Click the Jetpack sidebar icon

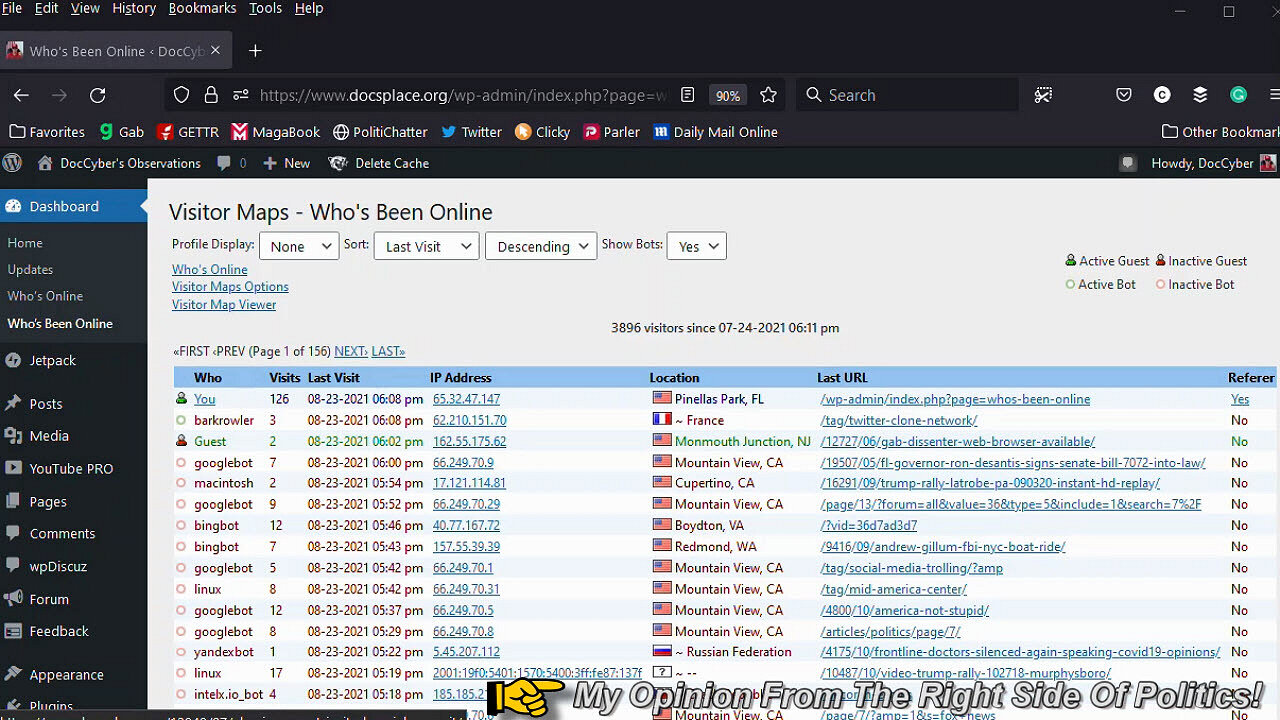point(13,360)
